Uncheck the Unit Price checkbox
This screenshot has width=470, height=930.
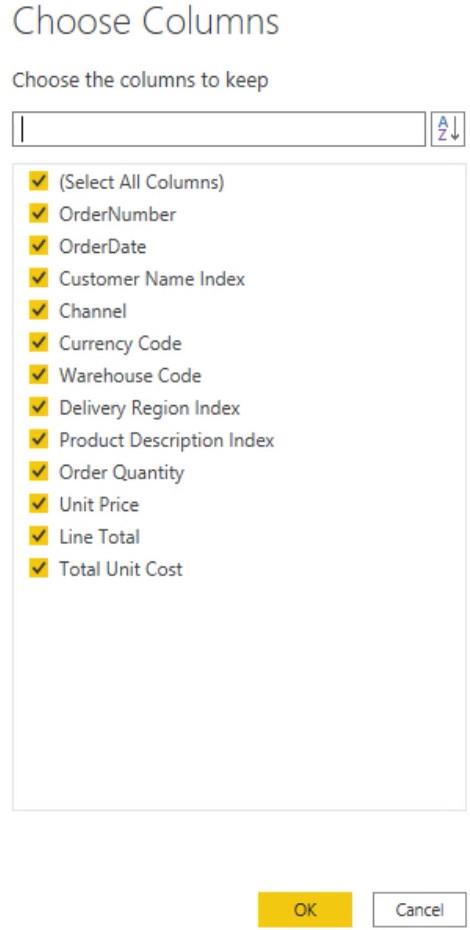(x=39, y=504)
